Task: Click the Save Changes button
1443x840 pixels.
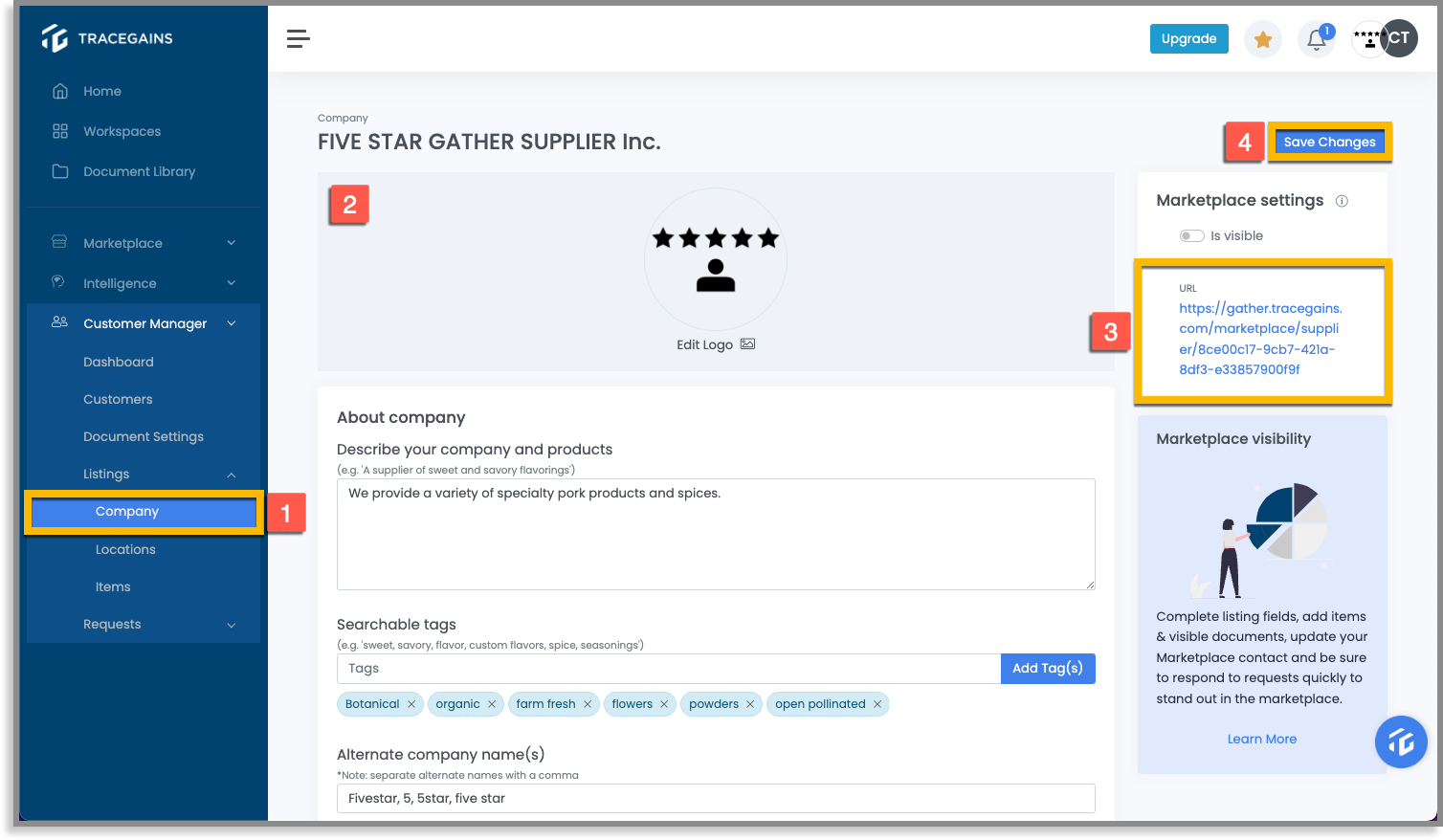Action: pos(1329,141)
